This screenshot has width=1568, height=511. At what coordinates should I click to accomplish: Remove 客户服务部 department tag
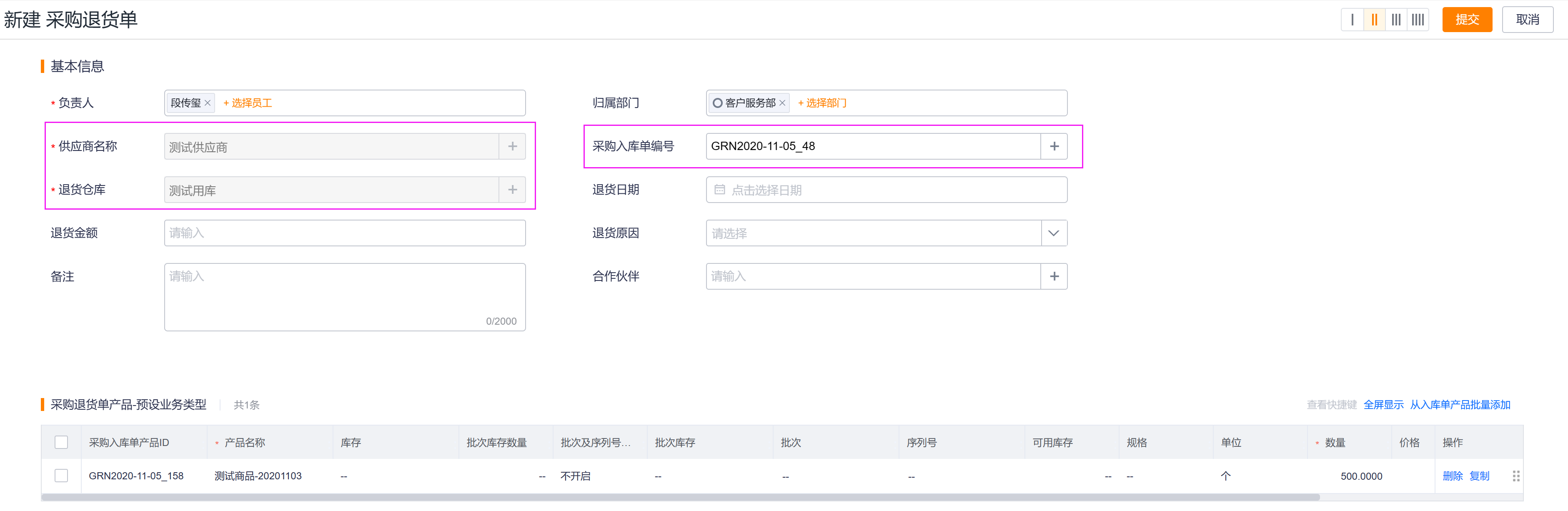pos(782,103)
